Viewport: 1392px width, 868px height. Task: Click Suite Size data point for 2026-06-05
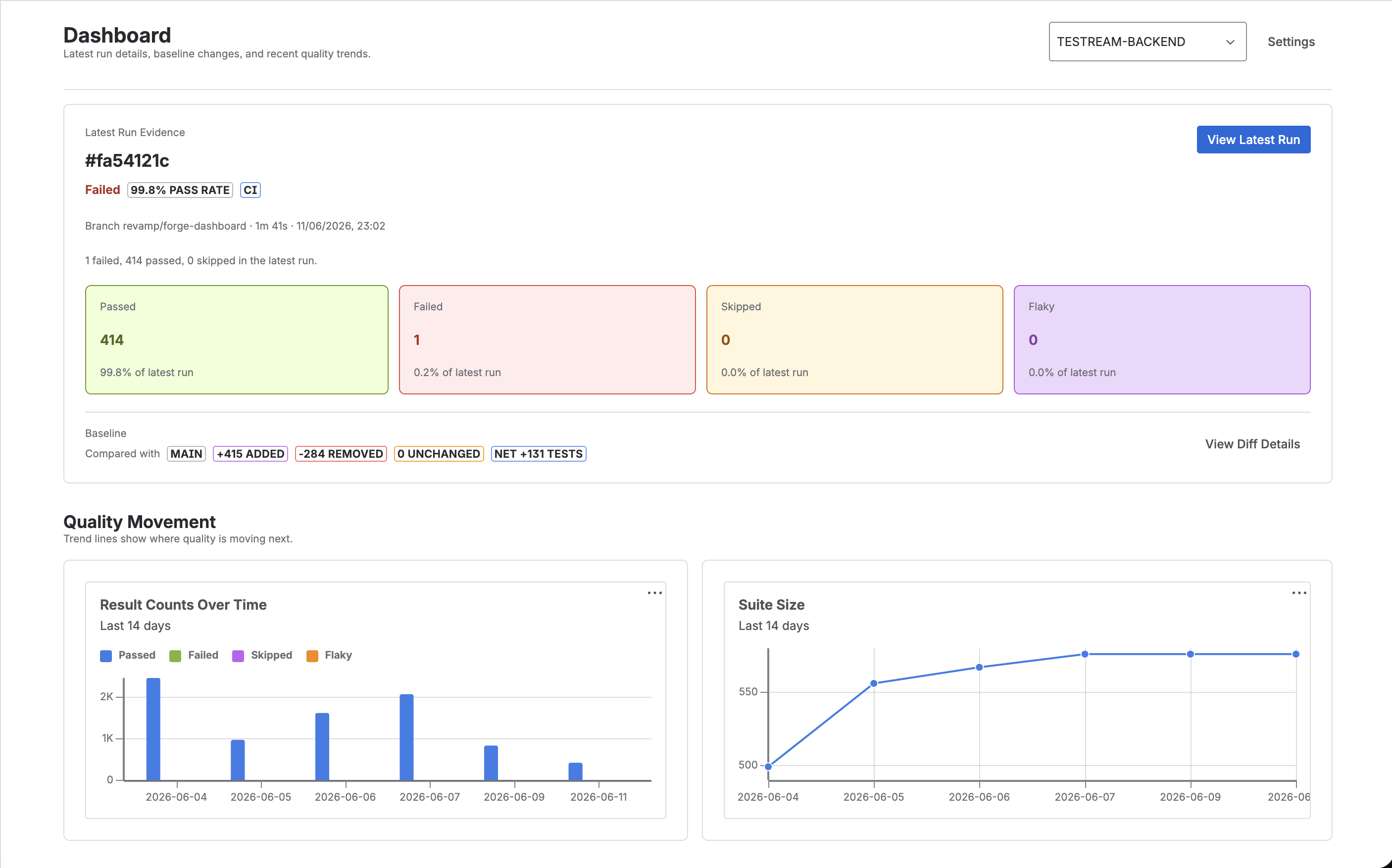(x=874, y=683)
